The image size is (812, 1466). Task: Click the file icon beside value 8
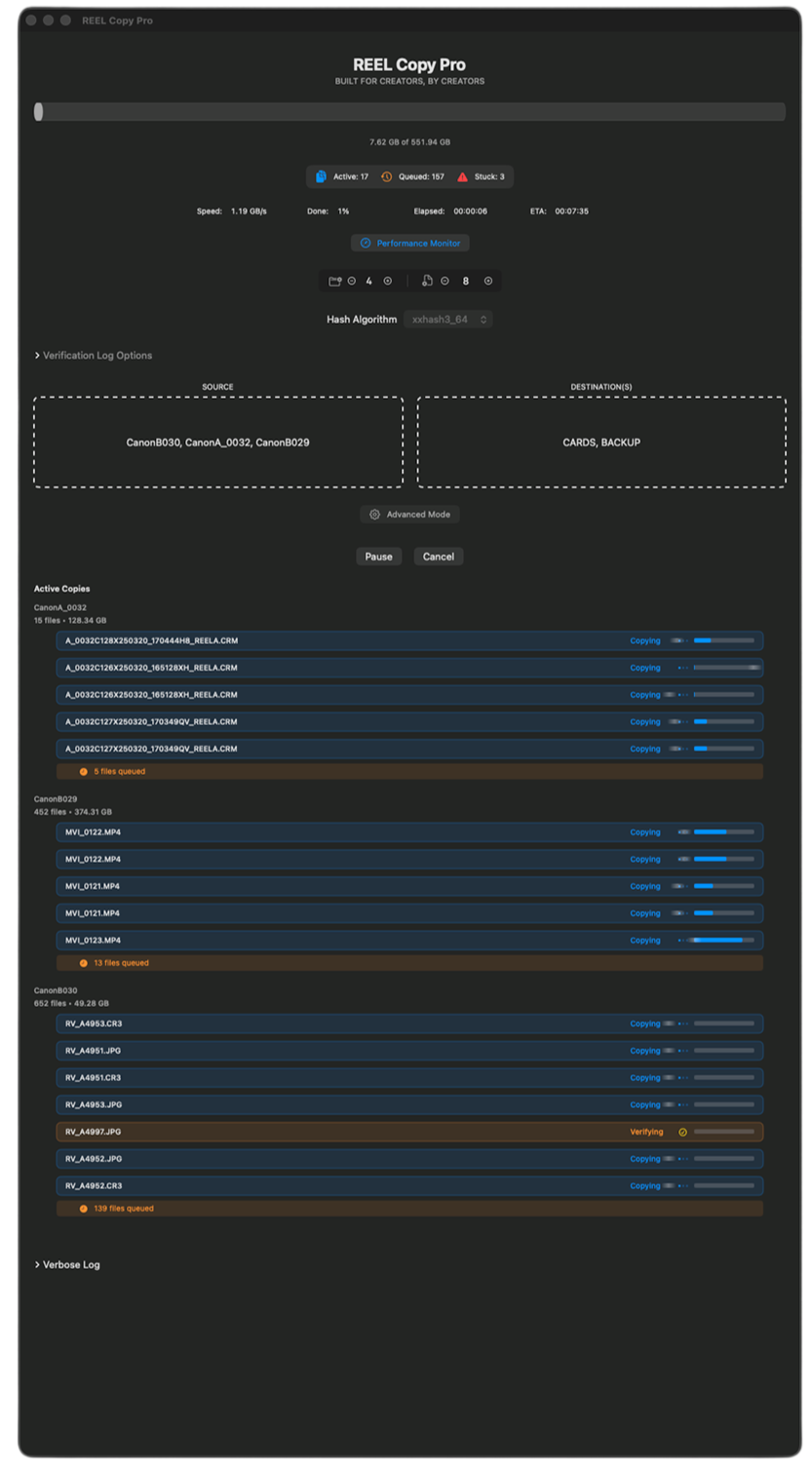(x=427, y=281)
